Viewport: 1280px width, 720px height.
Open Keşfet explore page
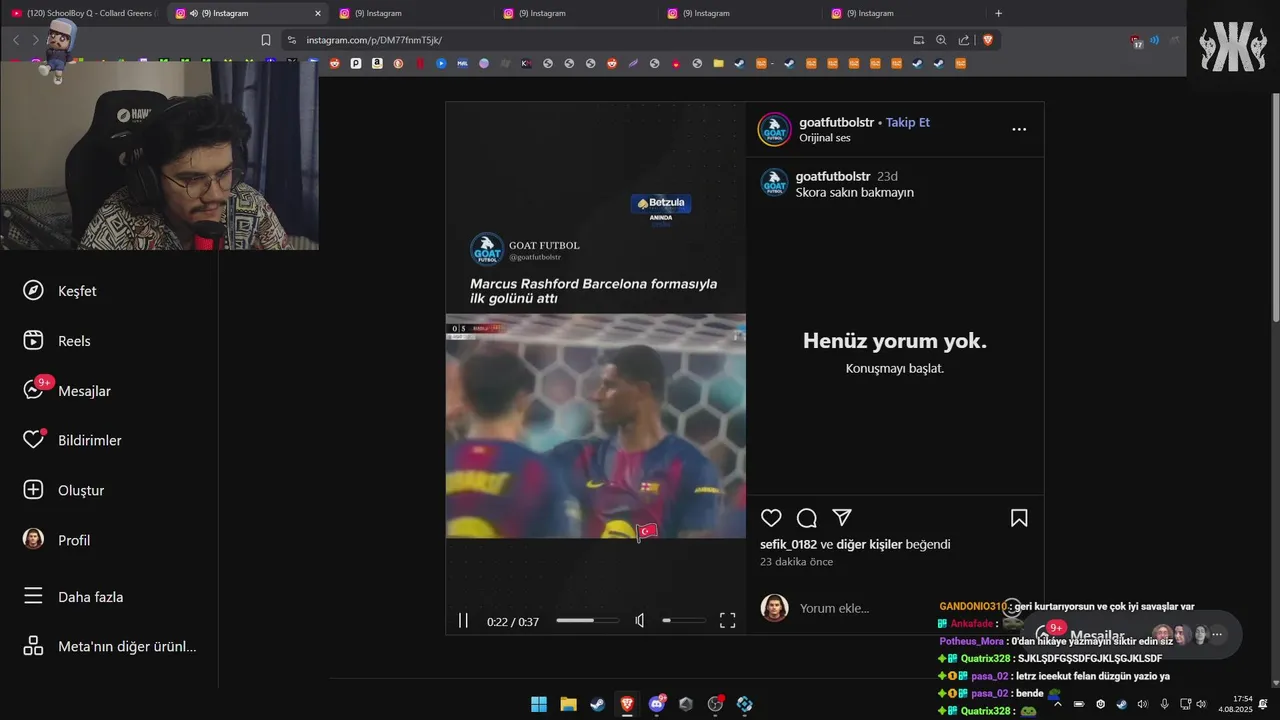pyautogui.click(x=60, y=291)
